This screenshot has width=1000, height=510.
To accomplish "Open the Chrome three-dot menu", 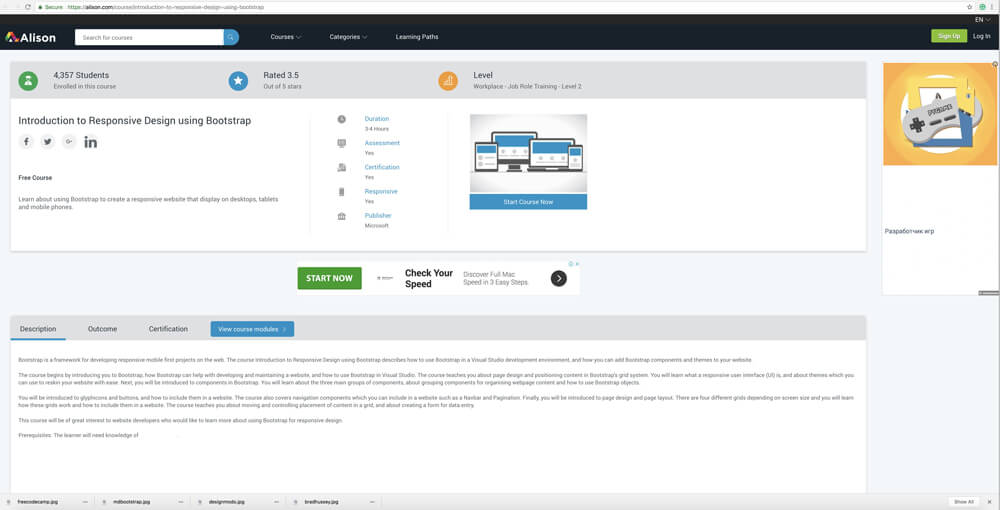I will pos(992,7).
